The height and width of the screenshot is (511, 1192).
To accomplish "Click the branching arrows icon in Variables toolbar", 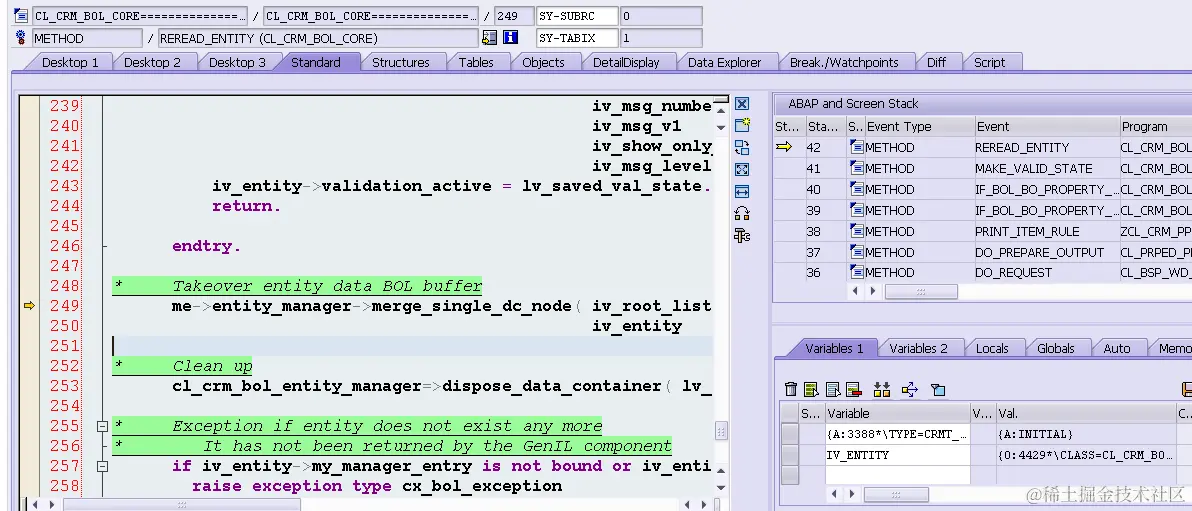I will [x=910, y=389].
